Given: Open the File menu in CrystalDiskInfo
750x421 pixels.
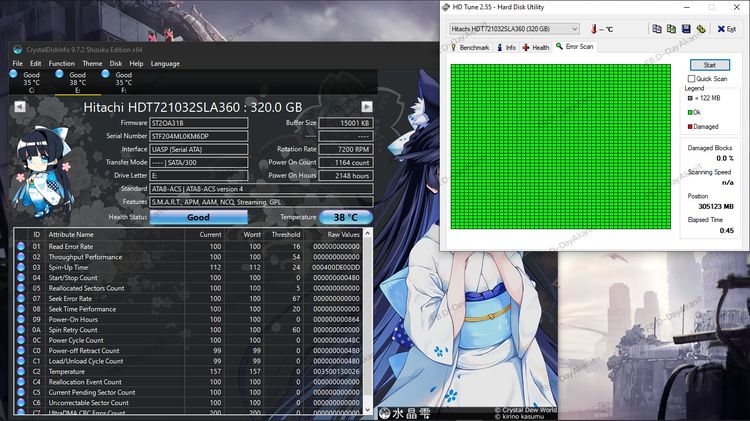Looking at the screenshot, I should (18, 63).
